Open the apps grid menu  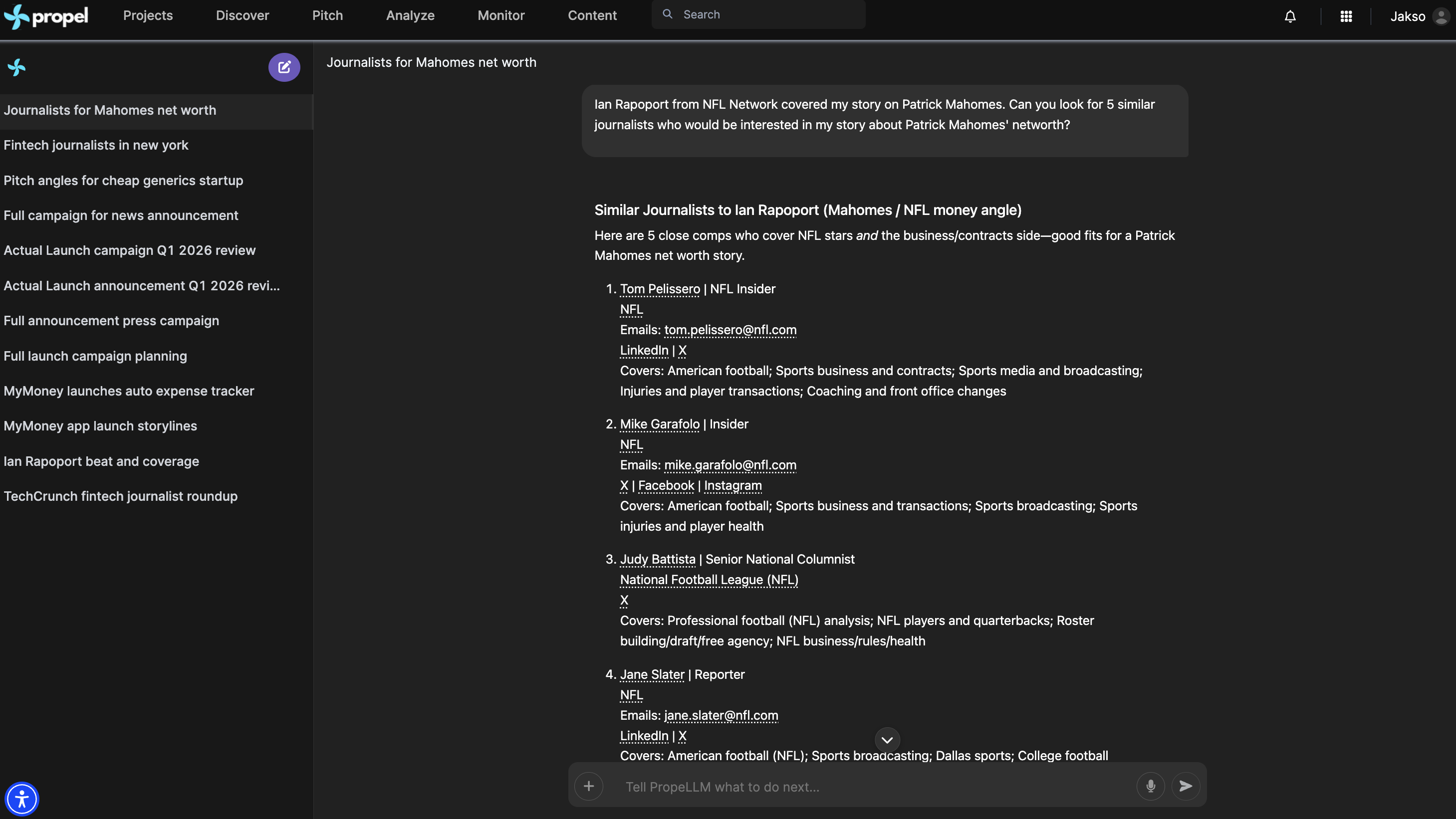click(x=1346, y=16)
